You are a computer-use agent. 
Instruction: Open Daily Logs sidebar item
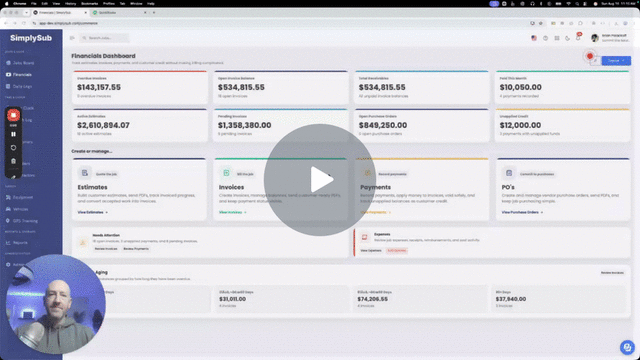[x=19, y=87]
